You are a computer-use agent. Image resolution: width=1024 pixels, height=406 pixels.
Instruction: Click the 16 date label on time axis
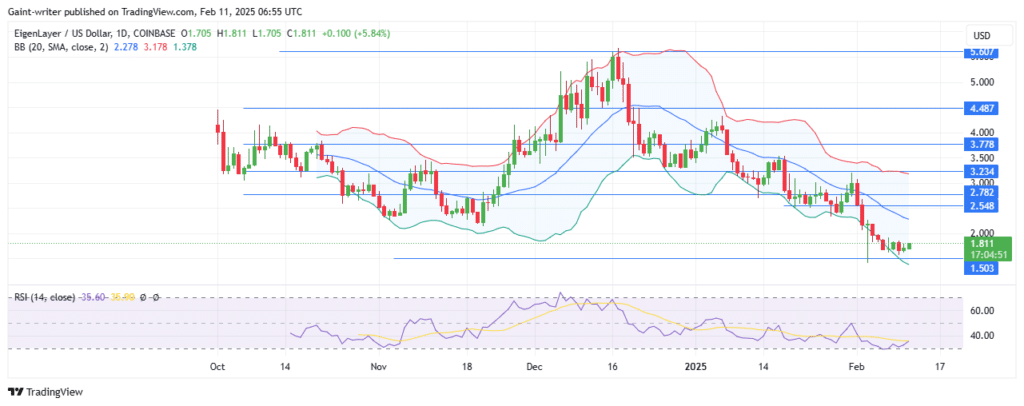611,367
